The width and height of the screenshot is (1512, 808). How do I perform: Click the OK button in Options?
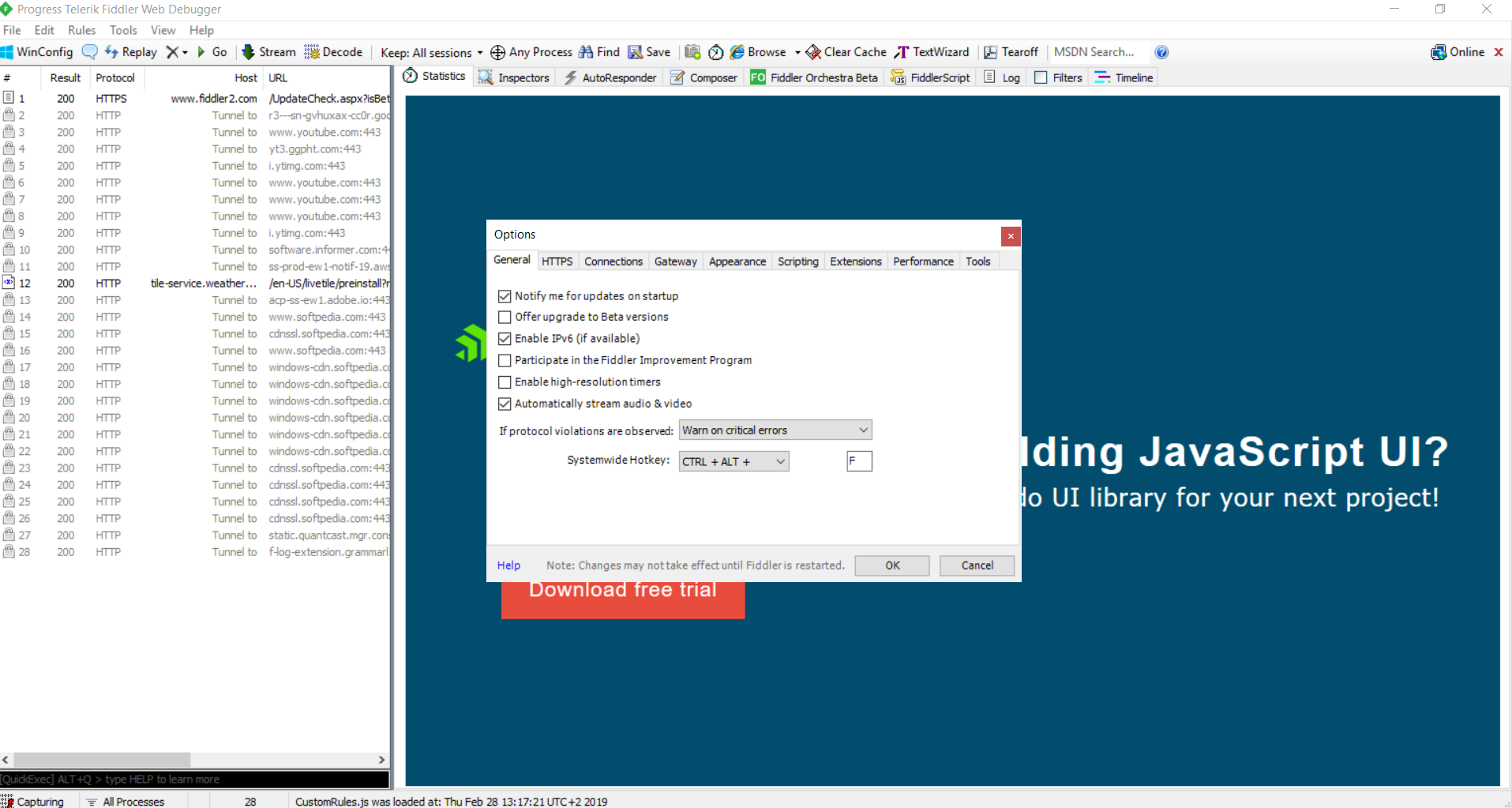[x=891, y=566]
